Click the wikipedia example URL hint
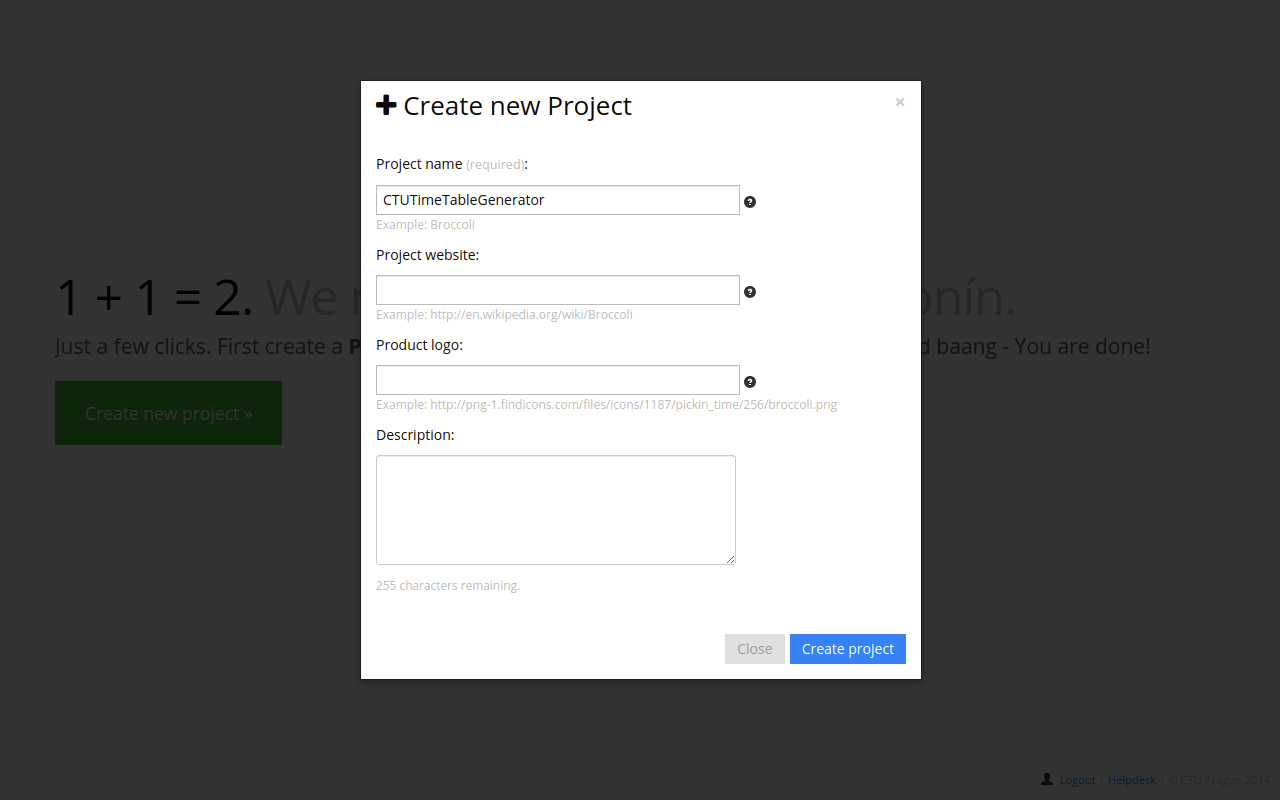Image resolution: width=1280 pixels, height=800 pixels. tap(504, 315)
